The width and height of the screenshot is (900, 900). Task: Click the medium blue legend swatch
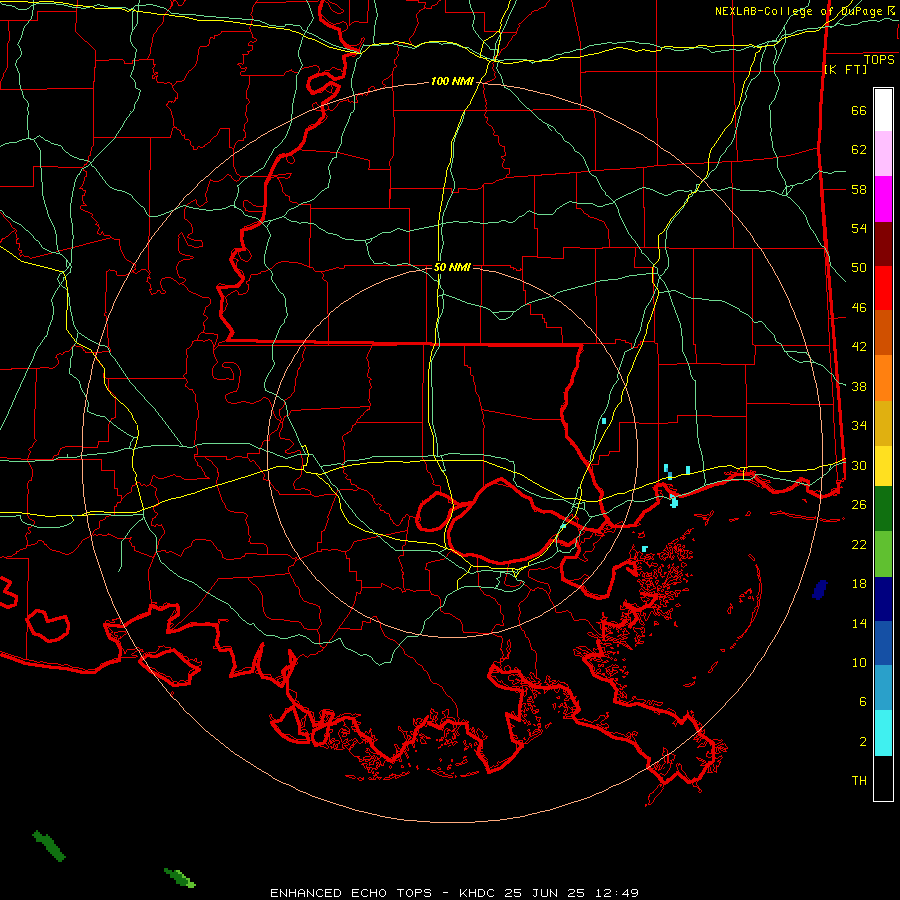pos(883,643)
